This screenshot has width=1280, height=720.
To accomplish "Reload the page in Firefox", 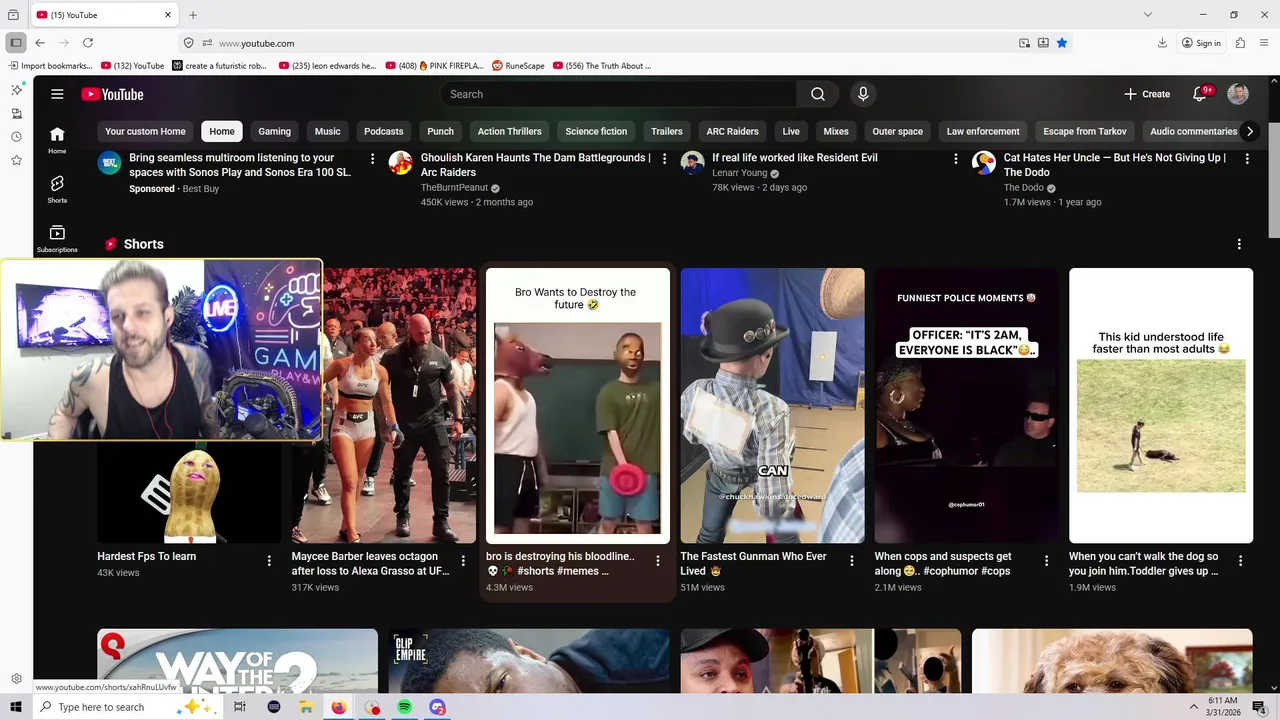I will (x=88, y=43).
